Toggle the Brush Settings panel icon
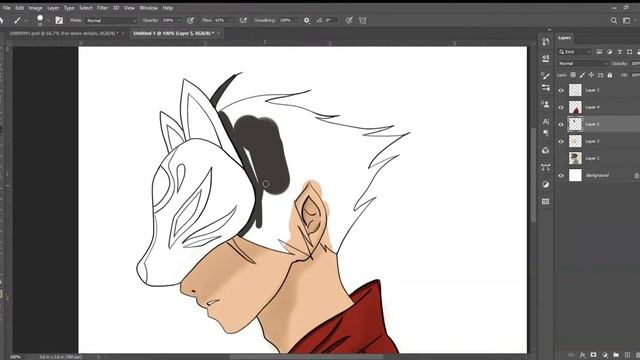Viewport: 640px width, 360px height. [x=59, y=20]
